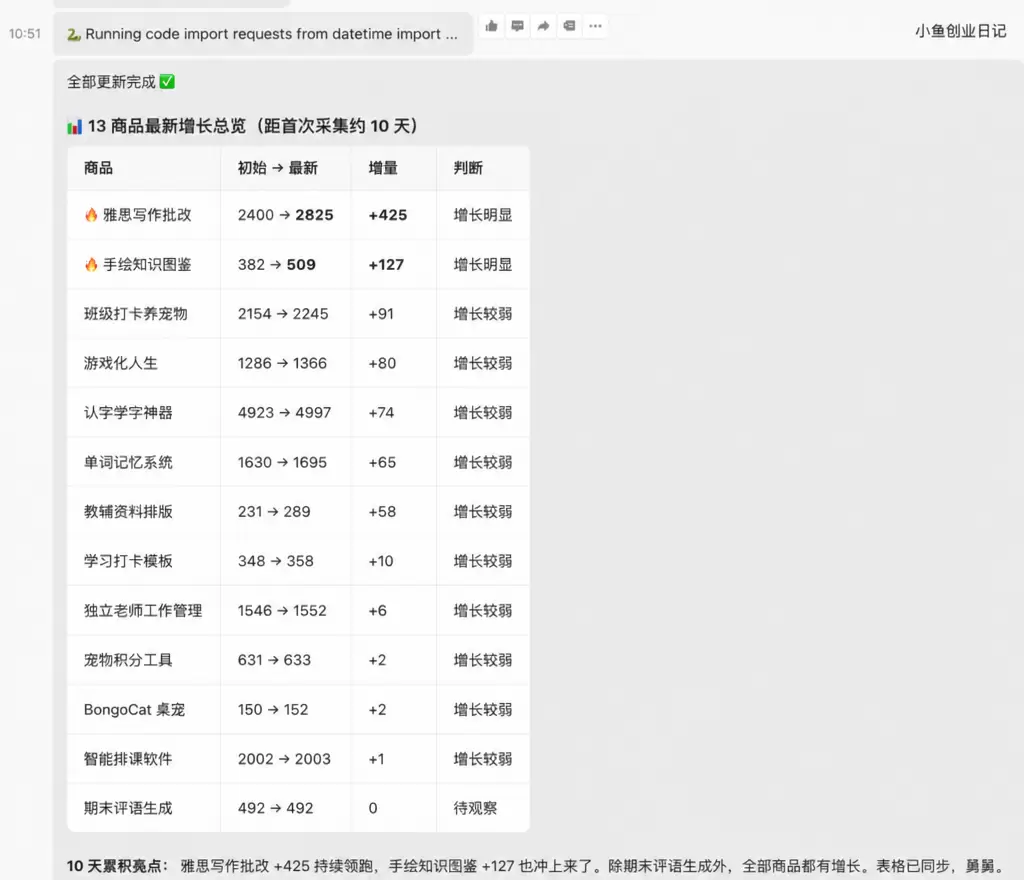Click the +6 increment value

tap(377, 610)
